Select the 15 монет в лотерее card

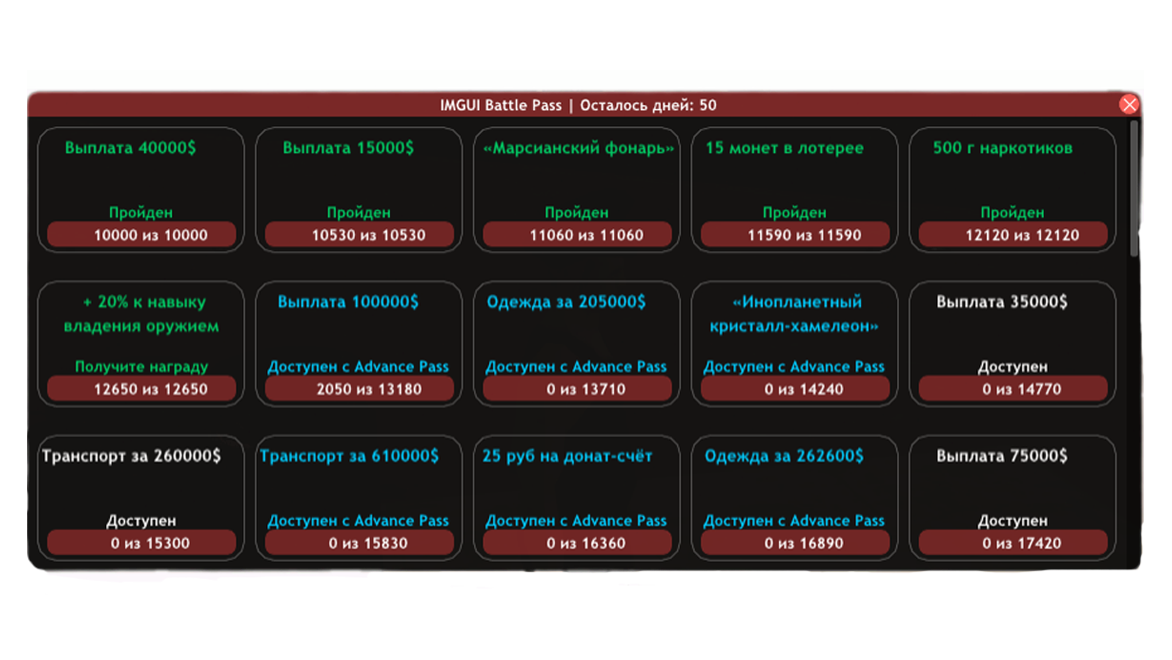click(x=795, y=190)
